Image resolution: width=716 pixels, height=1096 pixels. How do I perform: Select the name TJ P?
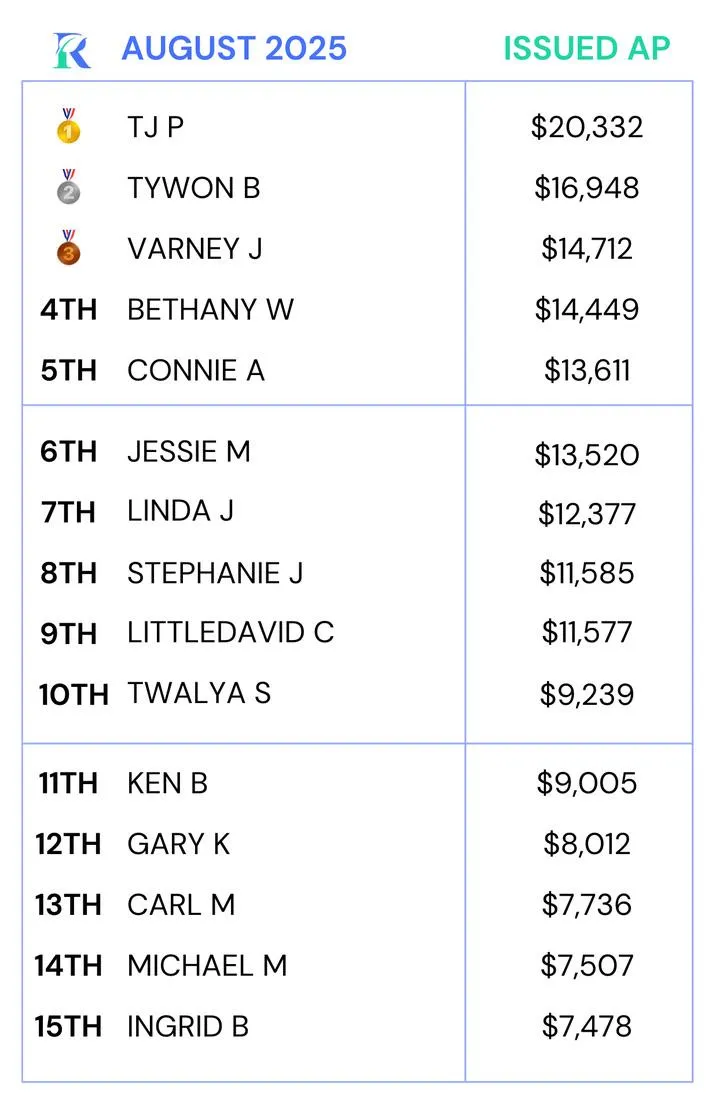pos(156,127)
